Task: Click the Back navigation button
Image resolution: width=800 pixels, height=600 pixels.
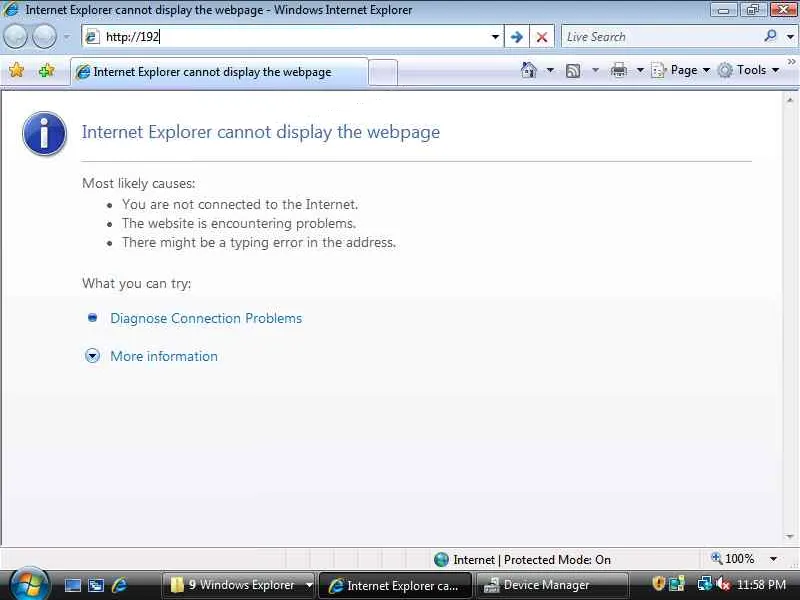Action: point(15,37)
